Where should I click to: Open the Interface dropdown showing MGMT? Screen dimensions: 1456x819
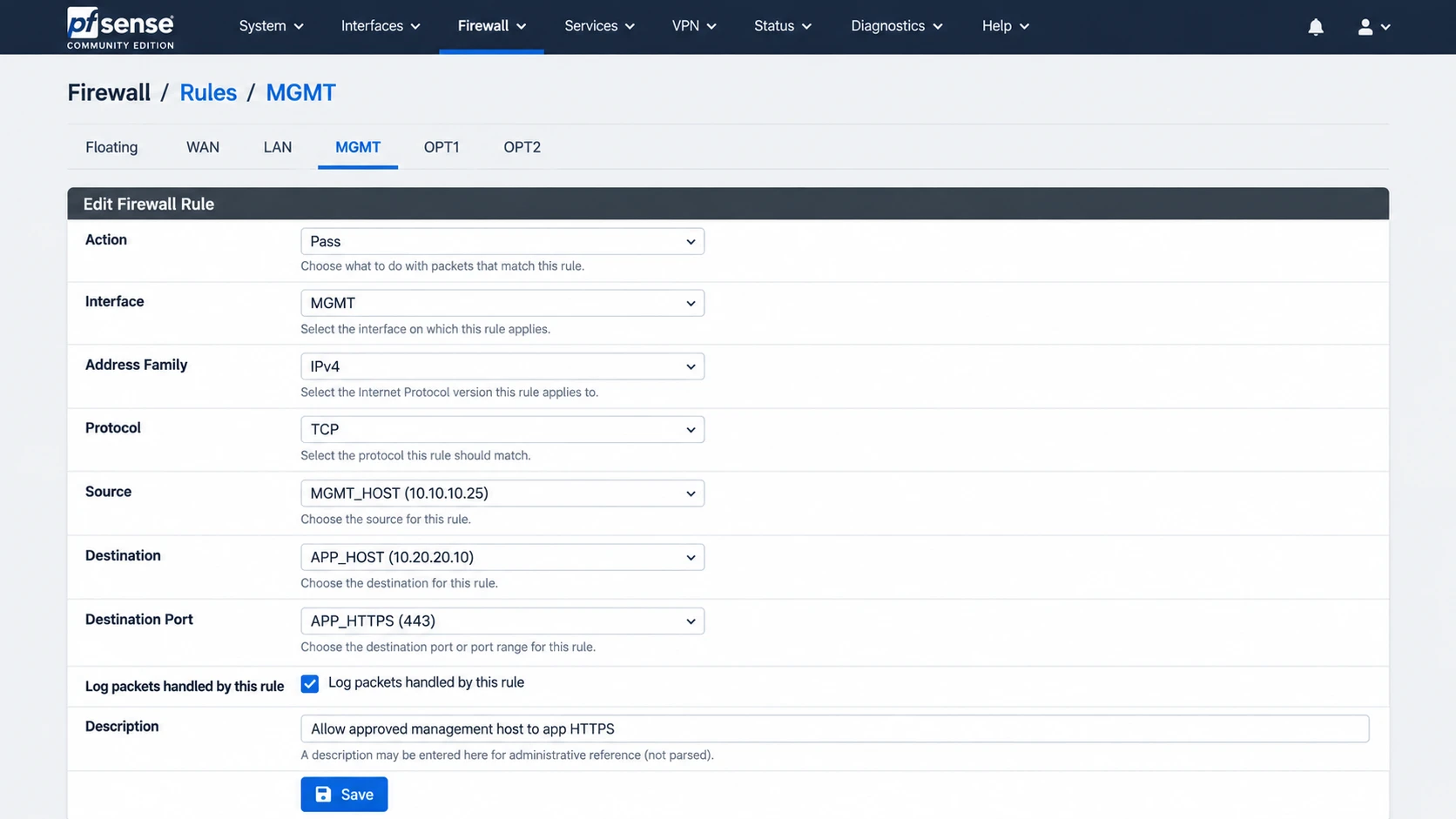(x=502, y=303)
